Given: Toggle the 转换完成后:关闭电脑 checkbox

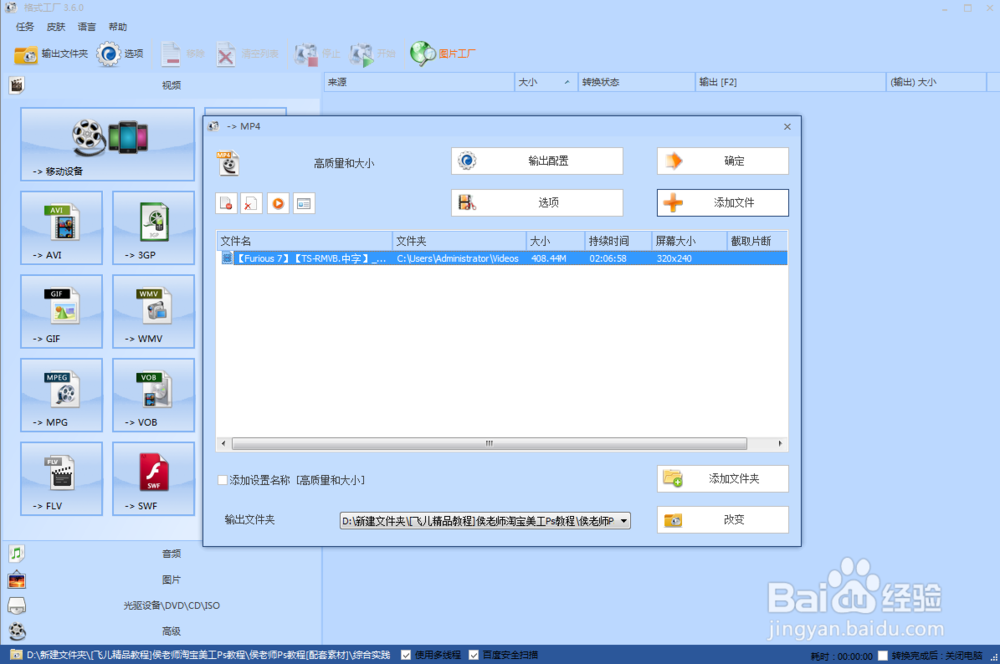Looking at the screenshot, I should pos(883,656).
